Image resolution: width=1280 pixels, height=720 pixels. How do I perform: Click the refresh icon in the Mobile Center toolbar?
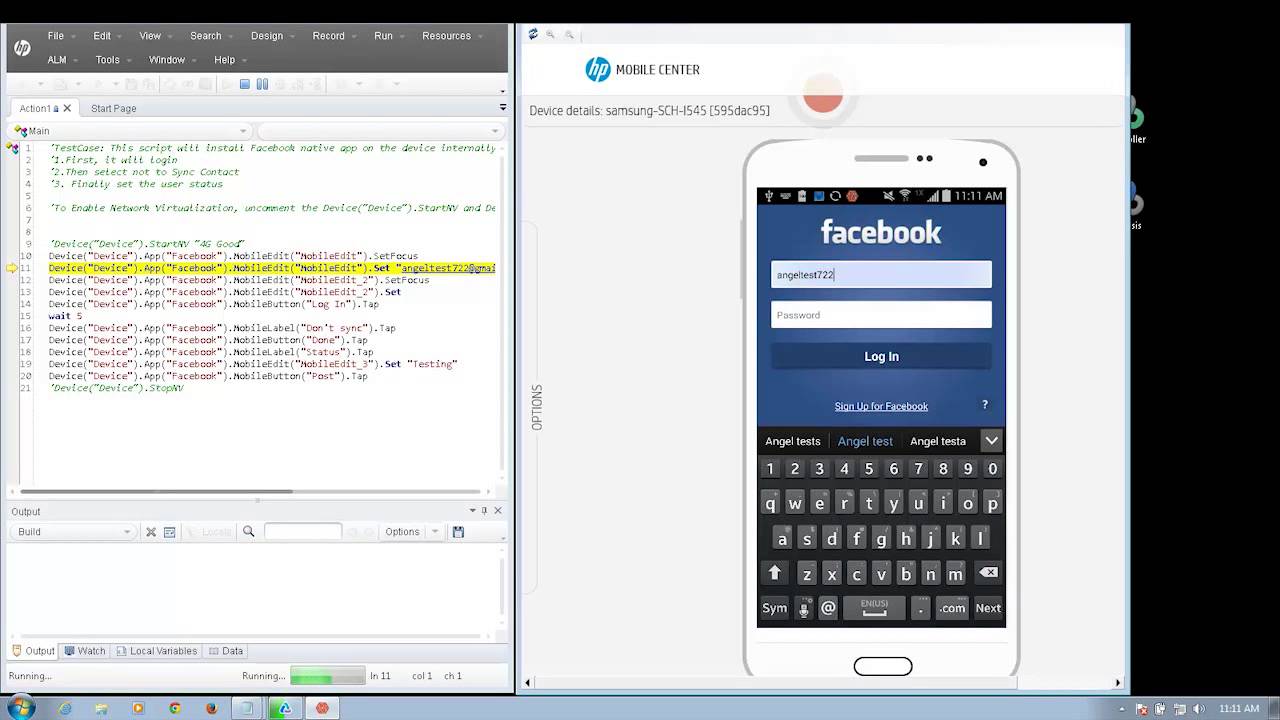(533, 34)
